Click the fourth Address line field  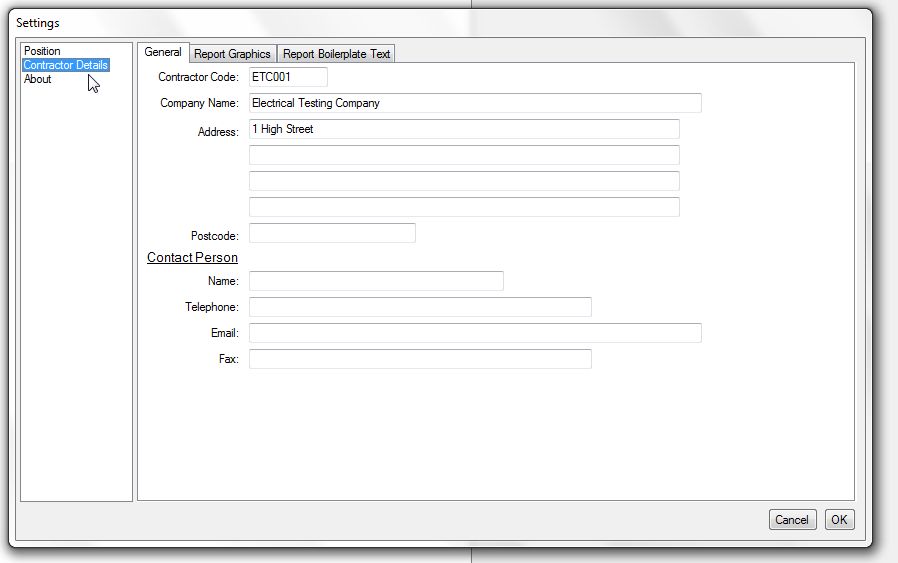point(464,207)
